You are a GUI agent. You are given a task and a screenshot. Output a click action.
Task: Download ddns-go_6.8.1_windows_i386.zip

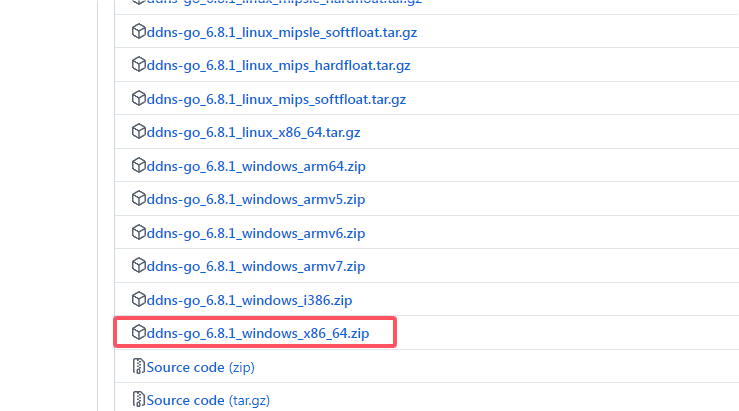[249, 300]
